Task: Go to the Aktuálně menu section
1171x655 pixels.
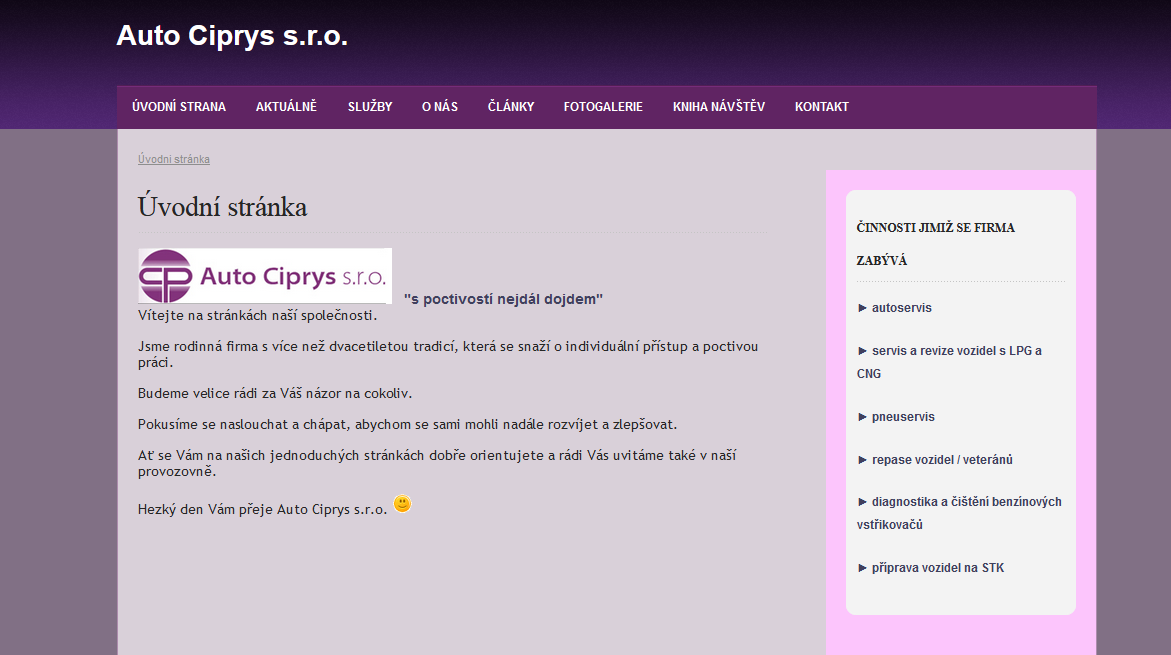Action: click(286, 107)
